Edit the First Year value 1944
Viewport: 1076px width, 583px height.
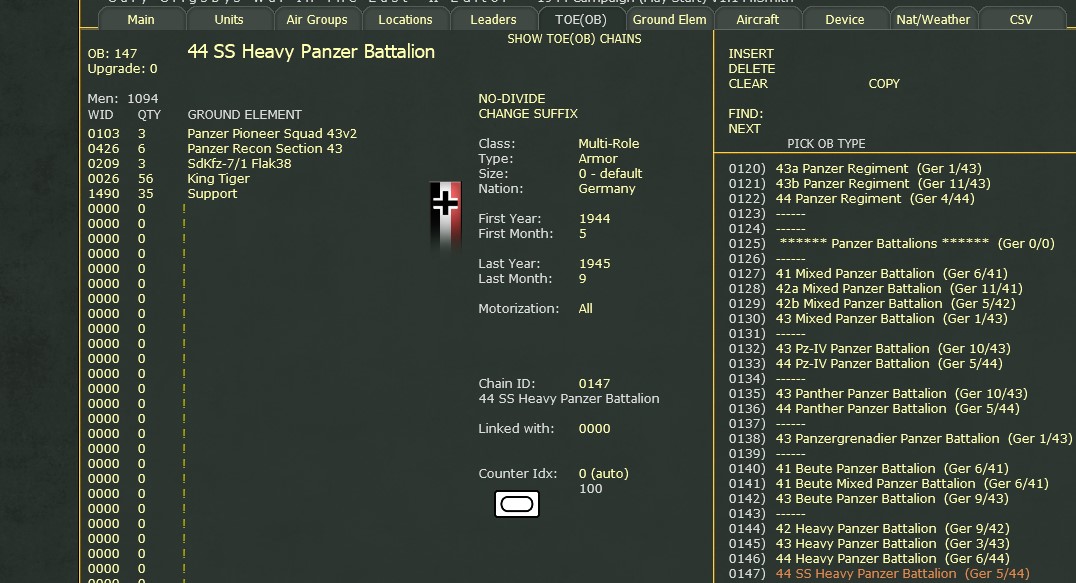click(x=594, y=219)
